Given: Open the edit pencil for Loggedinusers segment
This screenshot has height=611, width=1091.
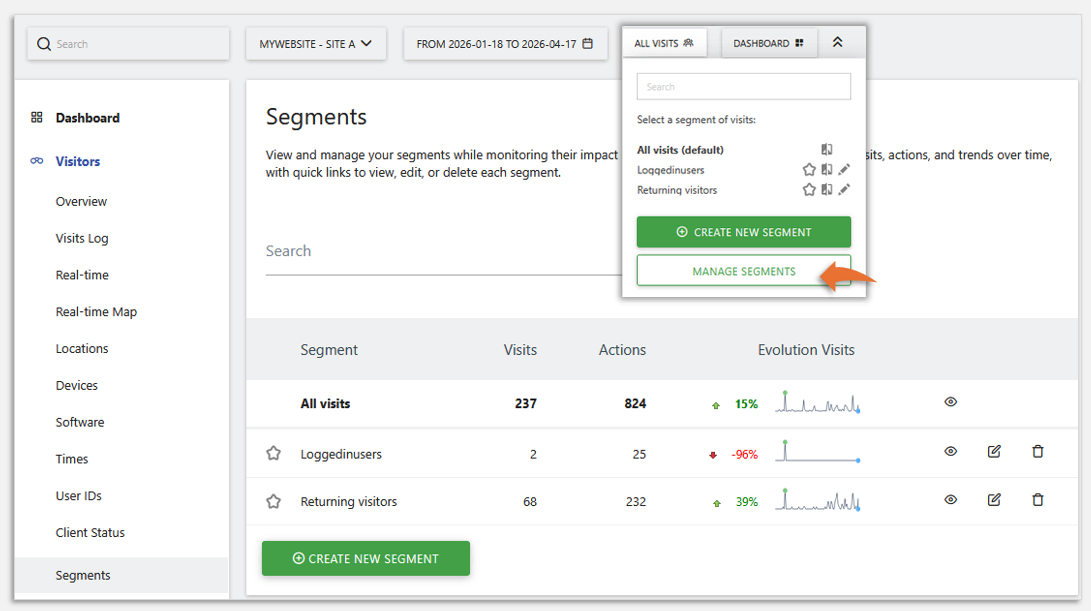Looking at the screenshot, I should point(844,169).
